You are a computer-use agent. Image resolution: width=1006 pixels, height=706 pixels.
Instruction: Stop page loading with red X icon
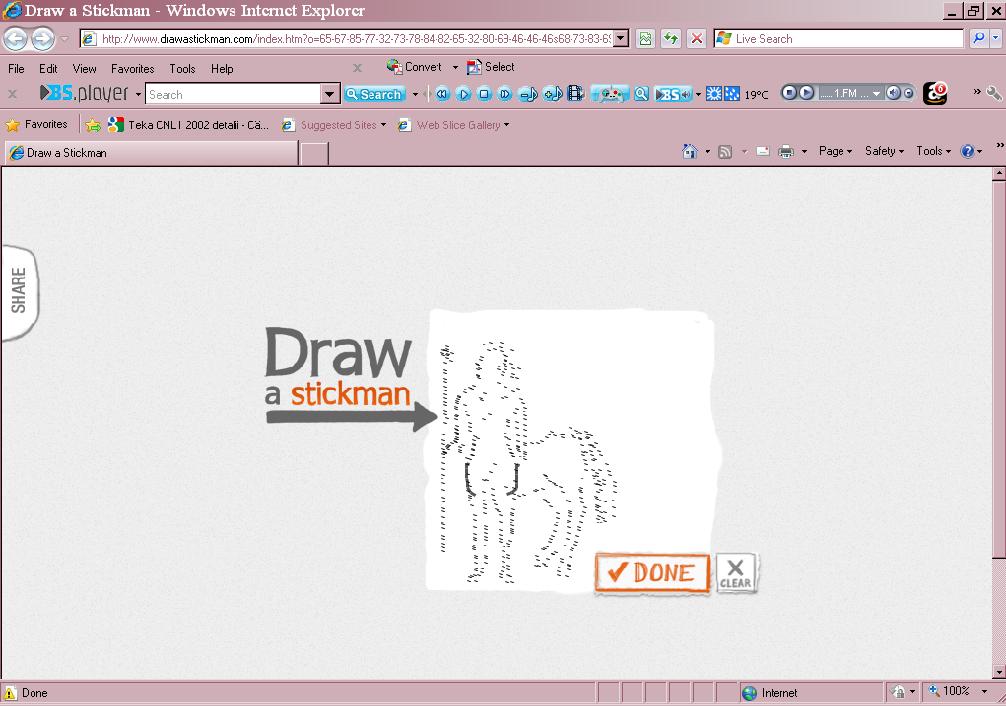click(696, 39)
